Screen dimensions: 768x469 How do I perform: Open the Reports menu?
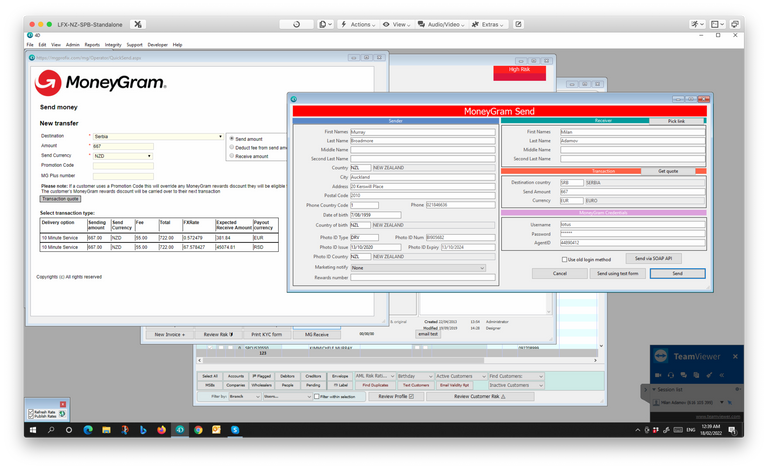click(x=92, y=45)
